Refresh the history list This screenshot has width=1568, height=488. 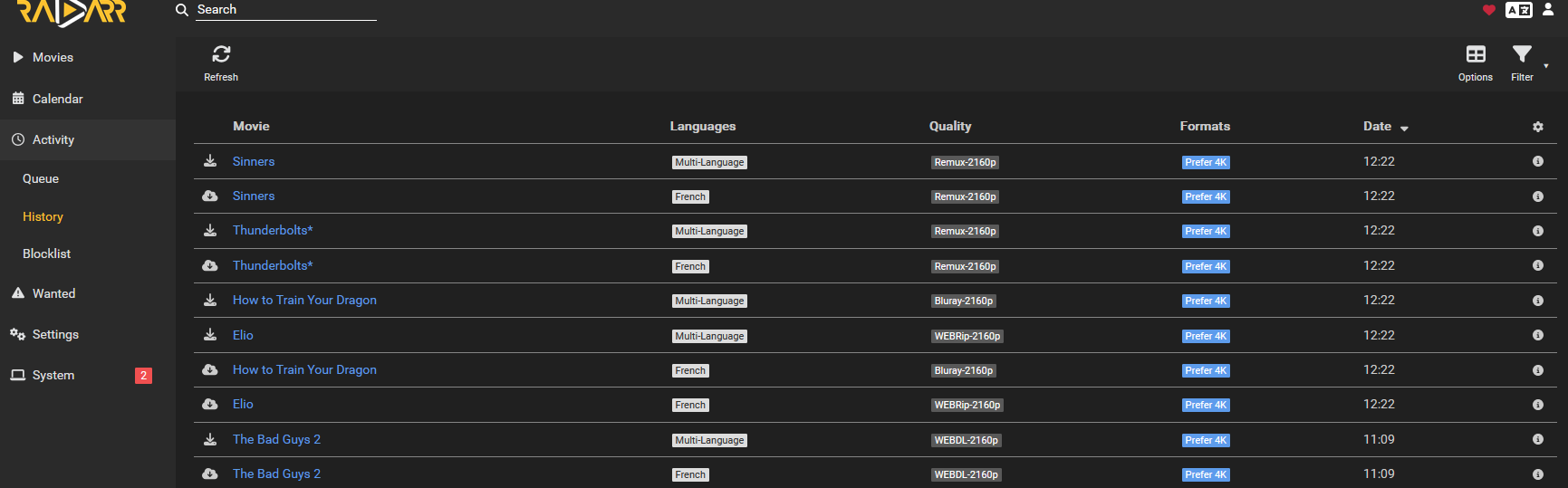pos(221,63)
